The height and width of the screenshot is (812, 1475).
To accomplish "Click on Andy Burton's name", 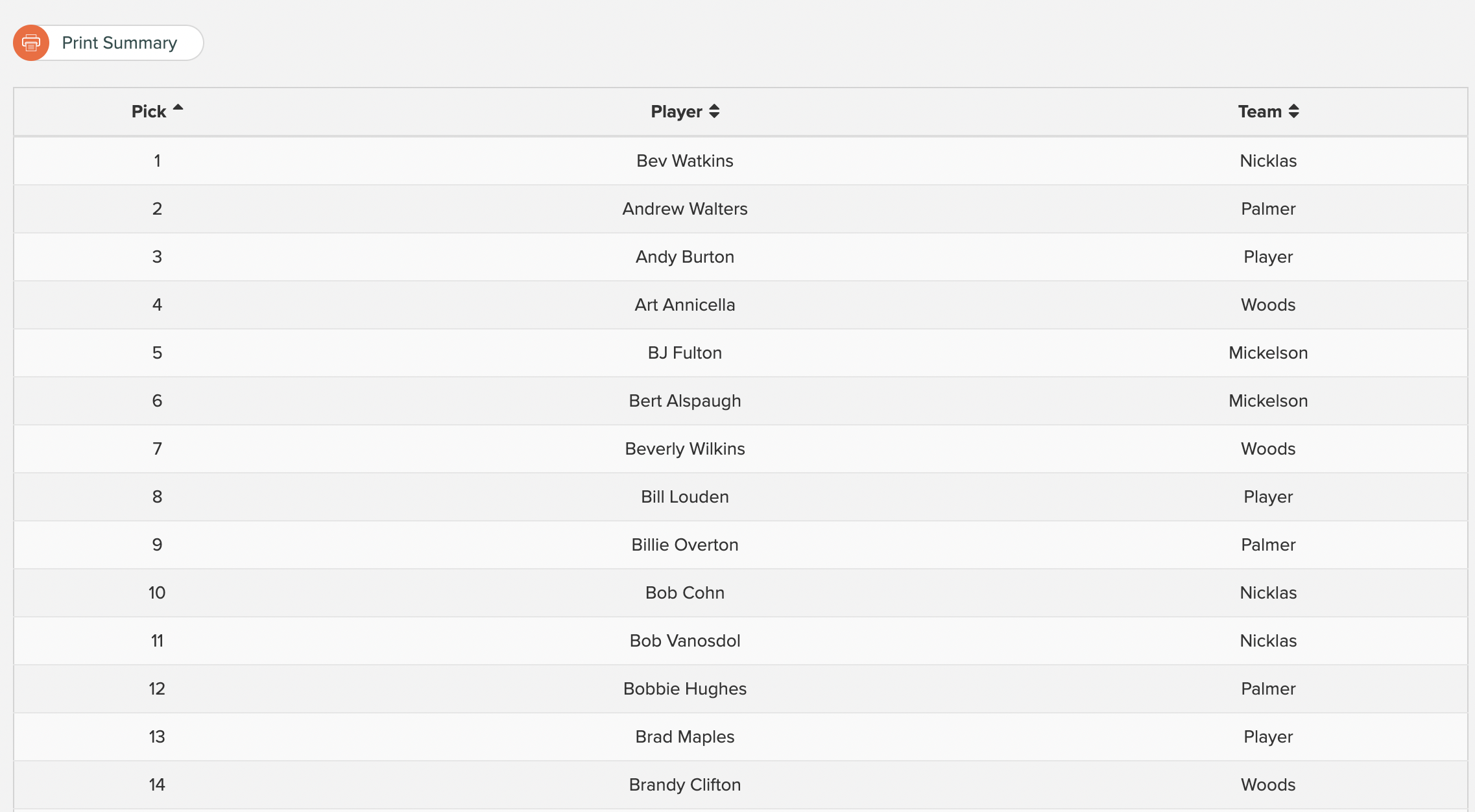I will 685,257.
